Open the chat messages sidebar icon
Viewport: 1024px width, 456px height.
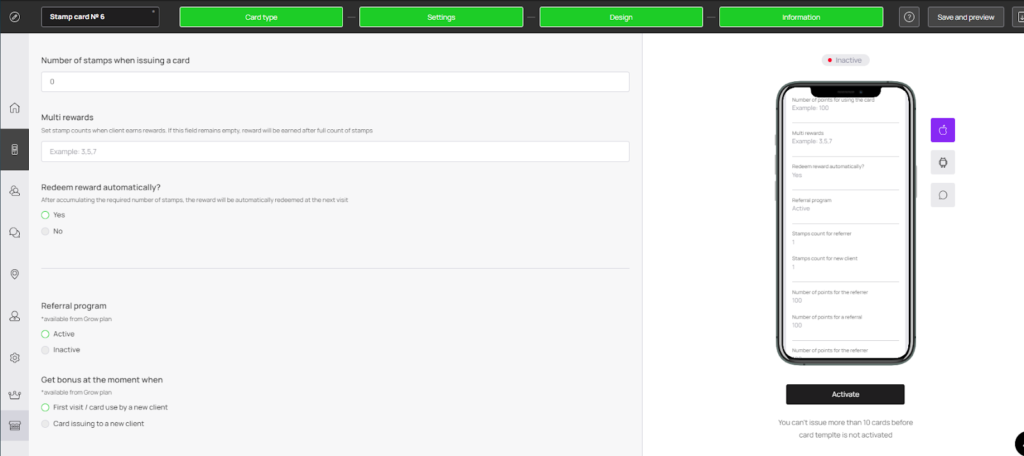(x=14, y=233)
